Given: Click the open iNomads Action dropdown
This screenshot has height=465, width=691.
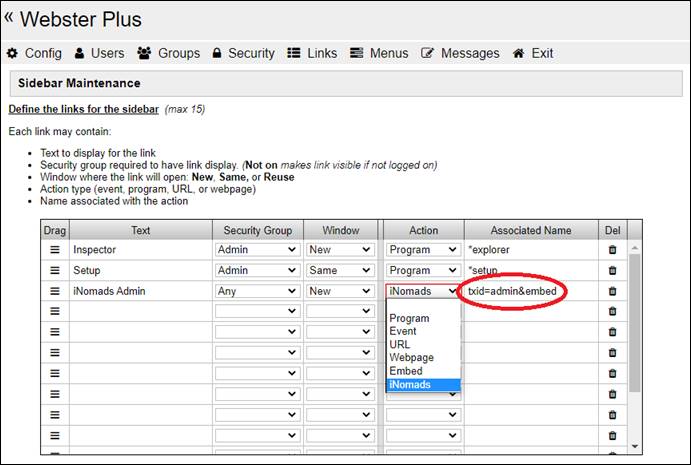Looking at the screenshot, I should tap(423, 291).
